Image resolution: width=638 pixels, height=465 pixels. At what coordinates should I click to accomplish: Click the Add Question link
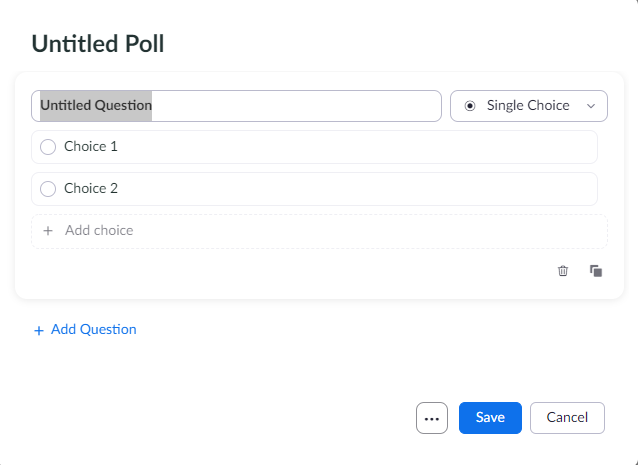(93, 330)
